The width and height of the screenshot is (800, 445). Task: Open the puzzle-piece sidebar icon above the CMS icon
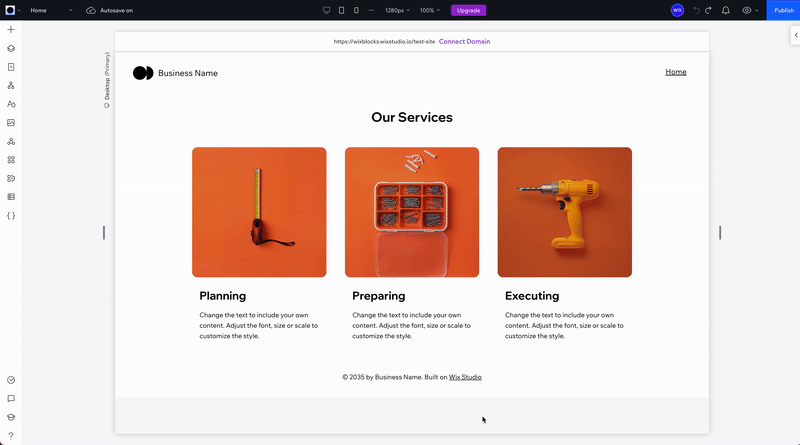pyautogui.click(x=11, y=179)
